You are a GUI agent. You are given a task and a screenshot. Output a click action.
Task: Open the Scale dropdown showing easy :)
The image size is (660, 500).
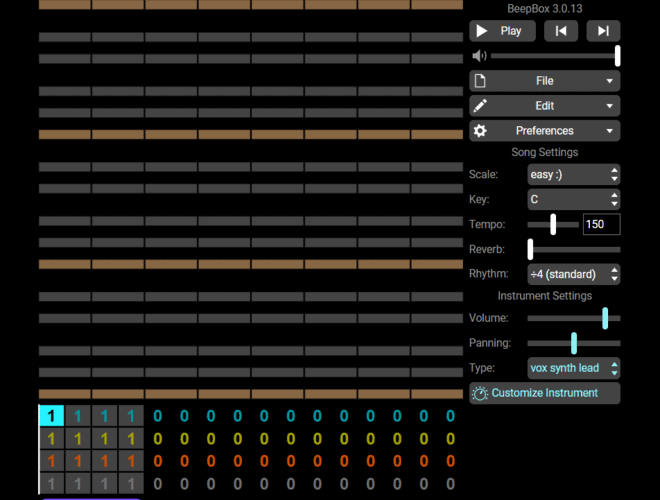(x=574, y=174)
